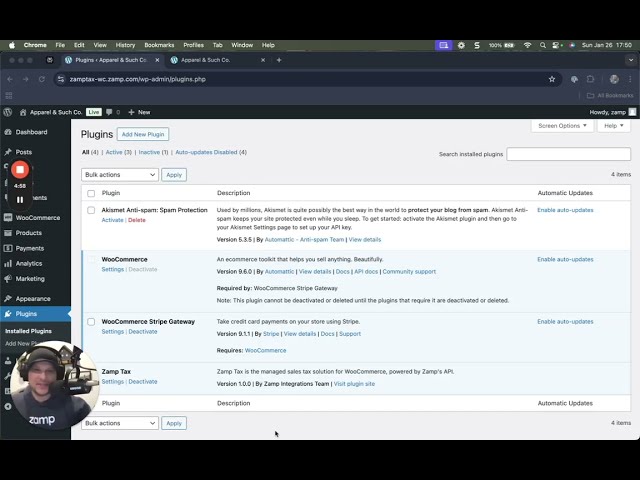Viewport: 640px width, 480px height.
Task: Expand Screen Options panel
Action: click(x=562, y=126)
